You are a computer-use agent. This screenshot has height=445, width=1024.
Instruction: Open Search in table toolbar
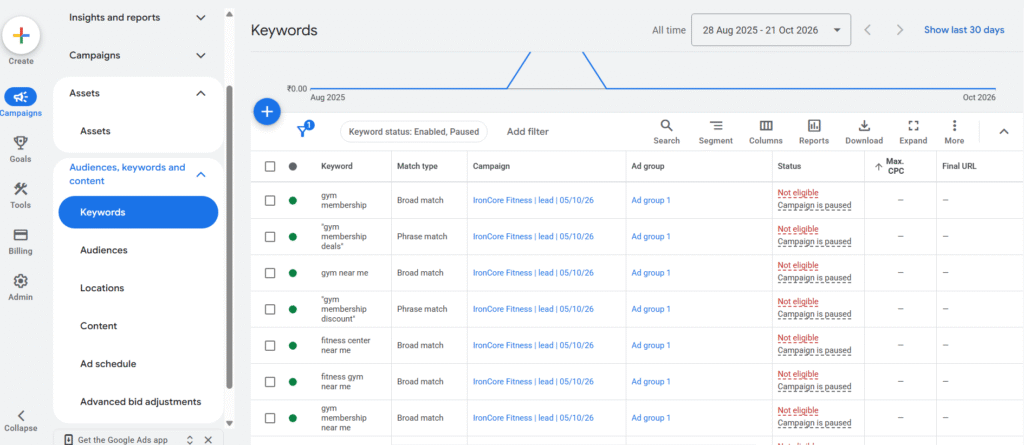click(x=666, y=132)
